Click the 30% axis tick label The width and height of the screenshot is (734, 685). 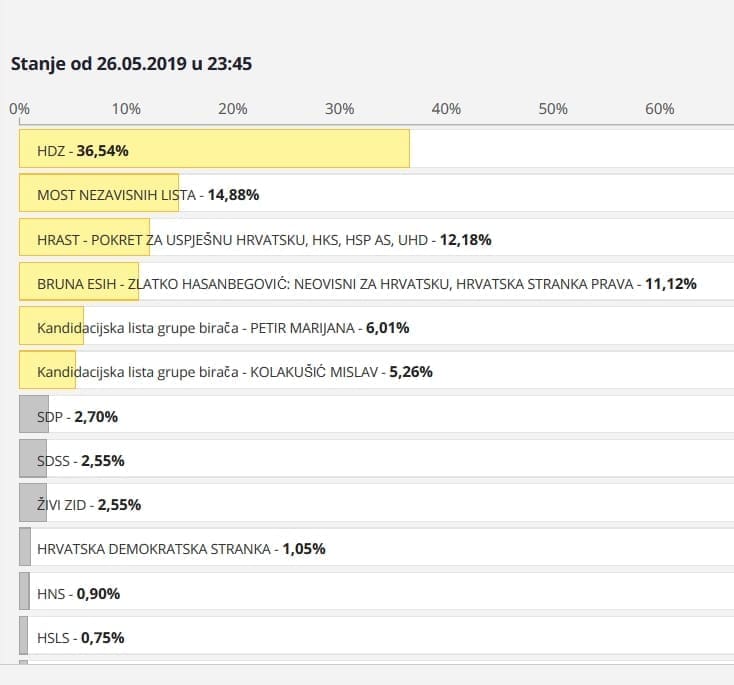[x=340, y=109]
